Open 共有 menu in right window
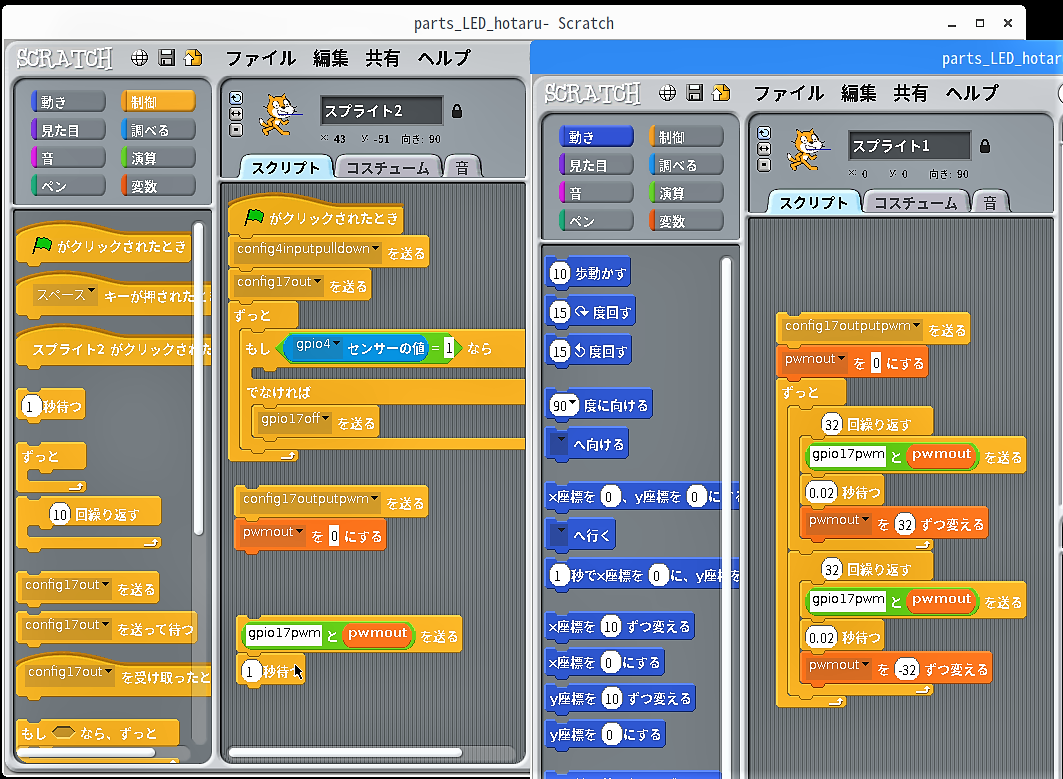 tap(910, 93)
